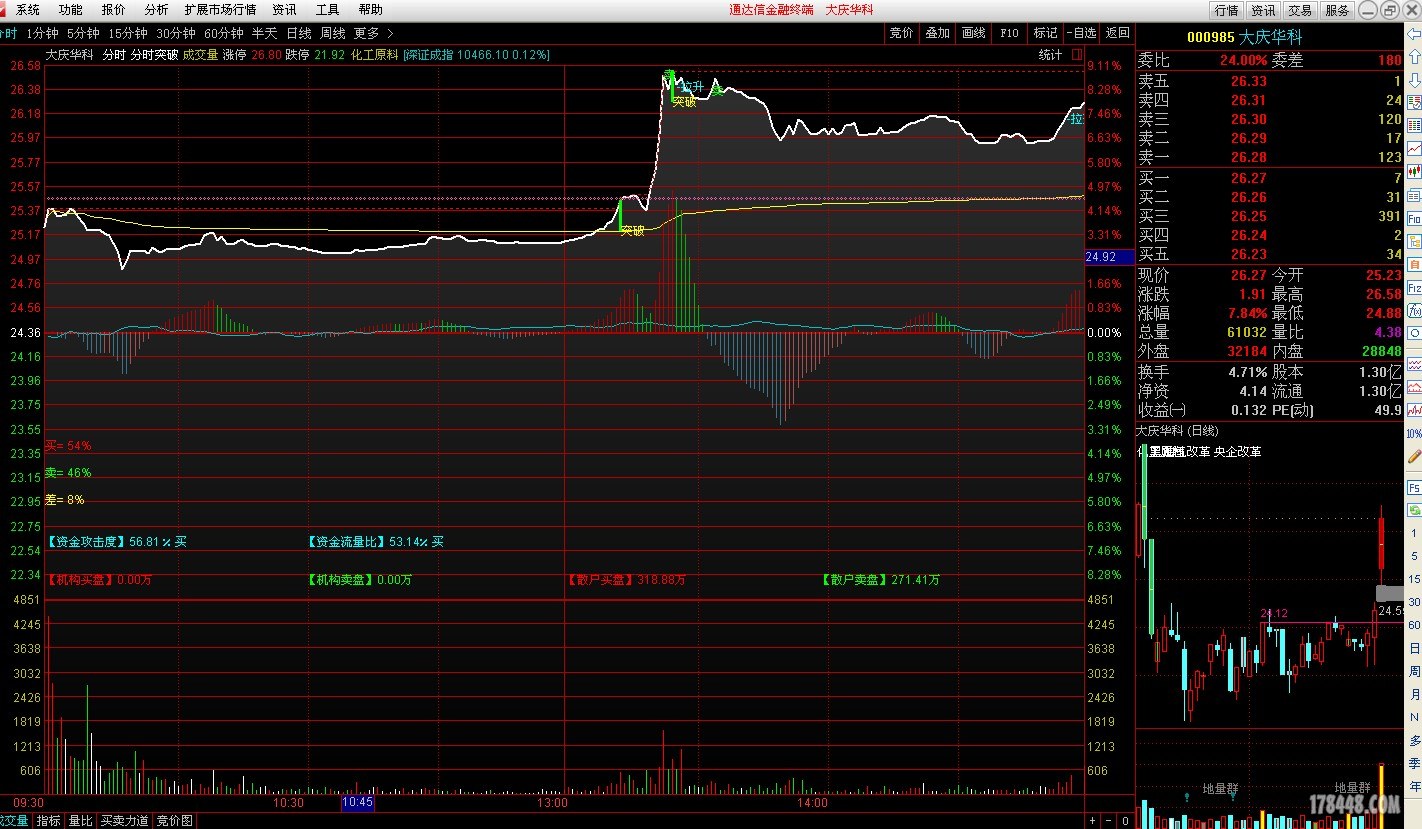This screenshot has height=829, width=1422.
Task: Click the stock code 000985 大庆华科
Action: click(1244, 37)
